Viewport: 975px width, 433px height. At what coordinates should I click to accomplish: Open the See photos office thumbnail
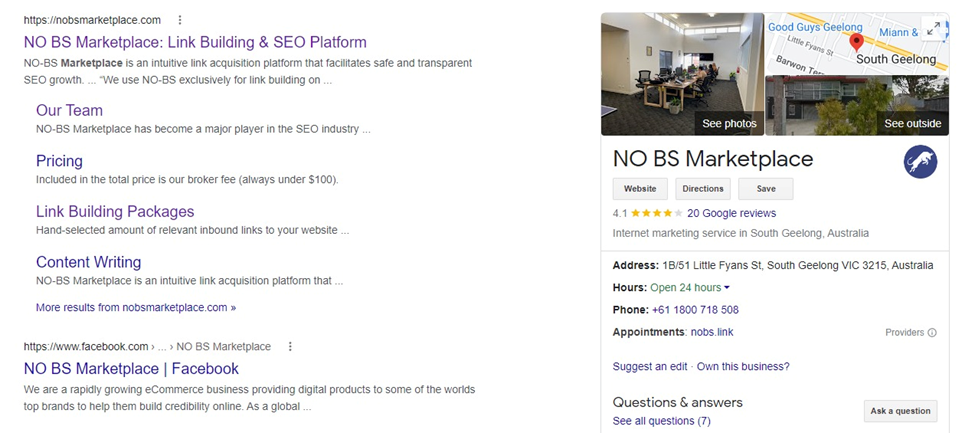point(682,74)
